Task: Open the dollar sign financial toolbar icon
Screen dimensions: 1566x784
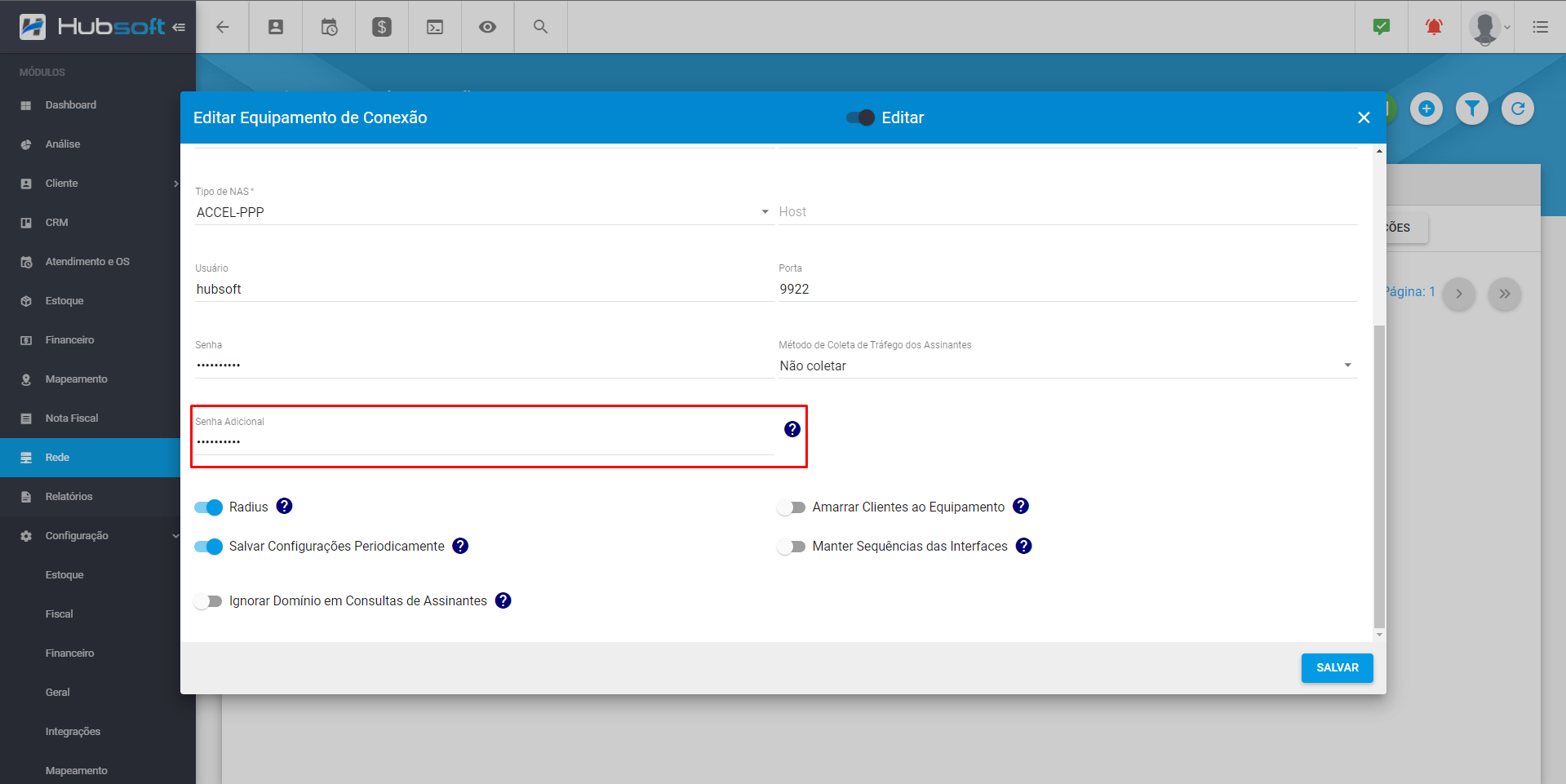Action: tap(382, 27)
